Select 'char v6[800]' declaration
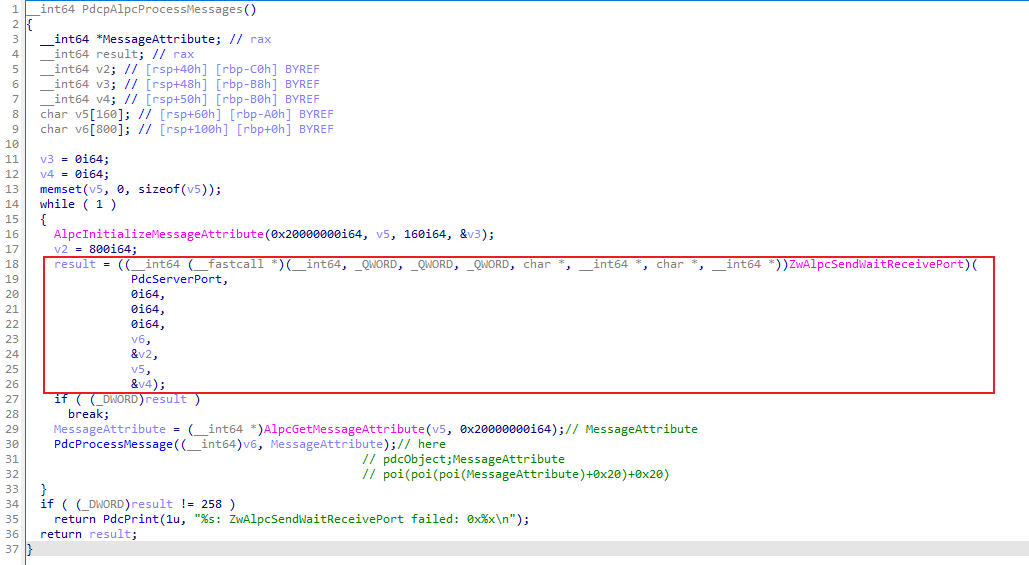1029x565 pixels. [x=85, y=129]
